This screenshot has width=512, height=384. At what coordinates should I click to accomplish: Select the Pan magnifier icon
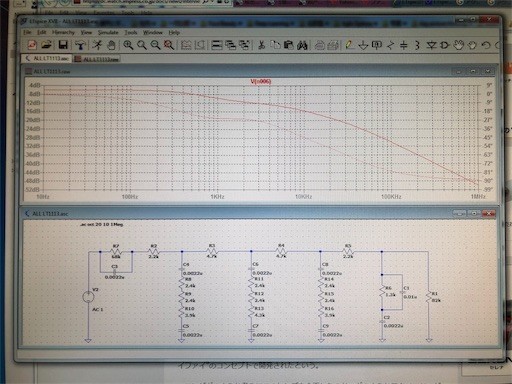click(142, 45)
